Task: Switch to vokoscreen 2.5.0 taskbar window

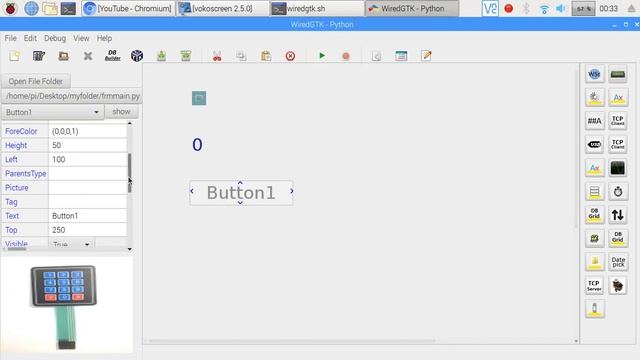Action: point(223,8)
